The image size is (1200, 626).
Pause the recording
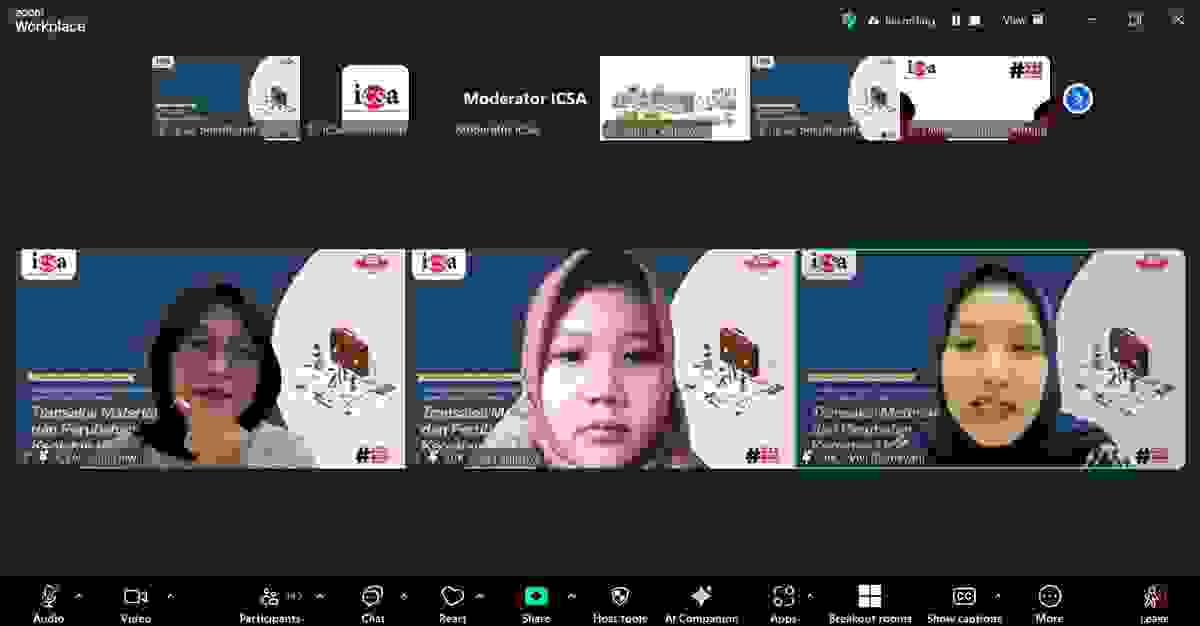pyautogui.click(x=955, y=19)
